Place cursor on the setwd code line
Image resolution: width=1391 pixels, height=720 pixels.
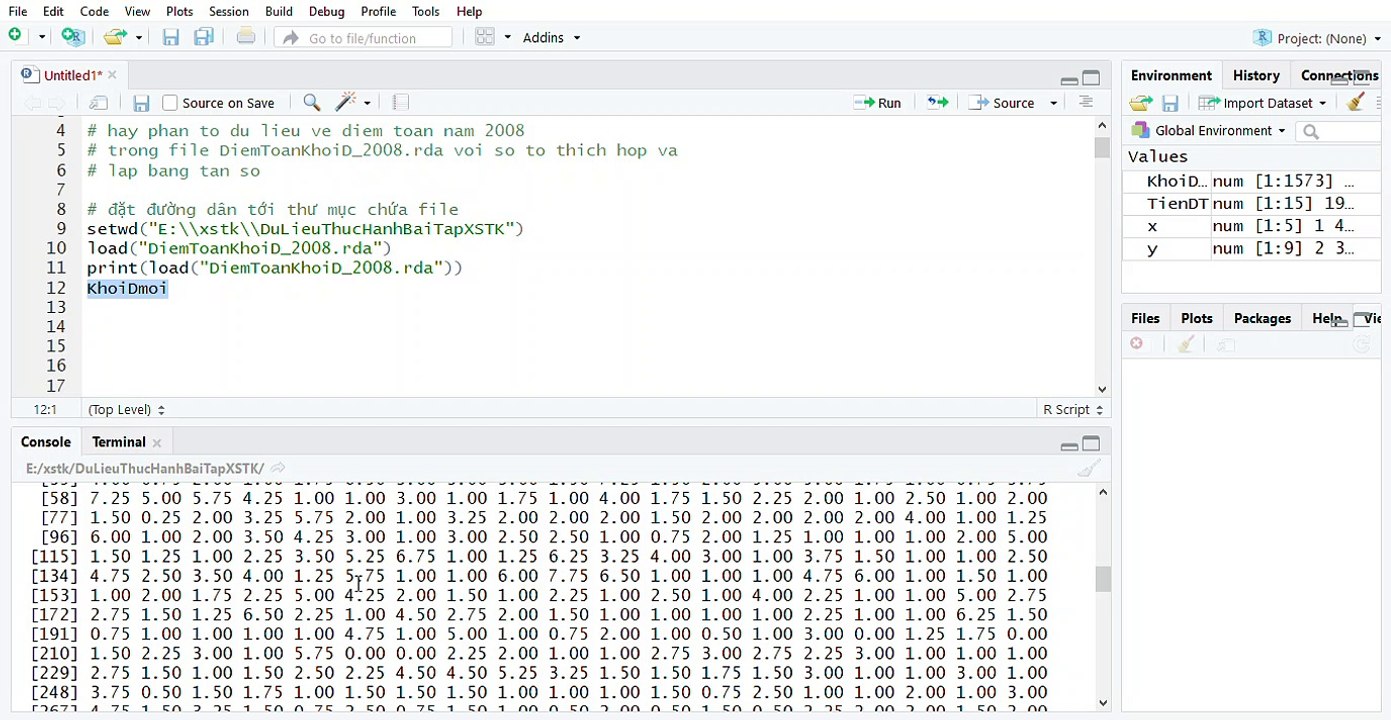click(305, 229)
